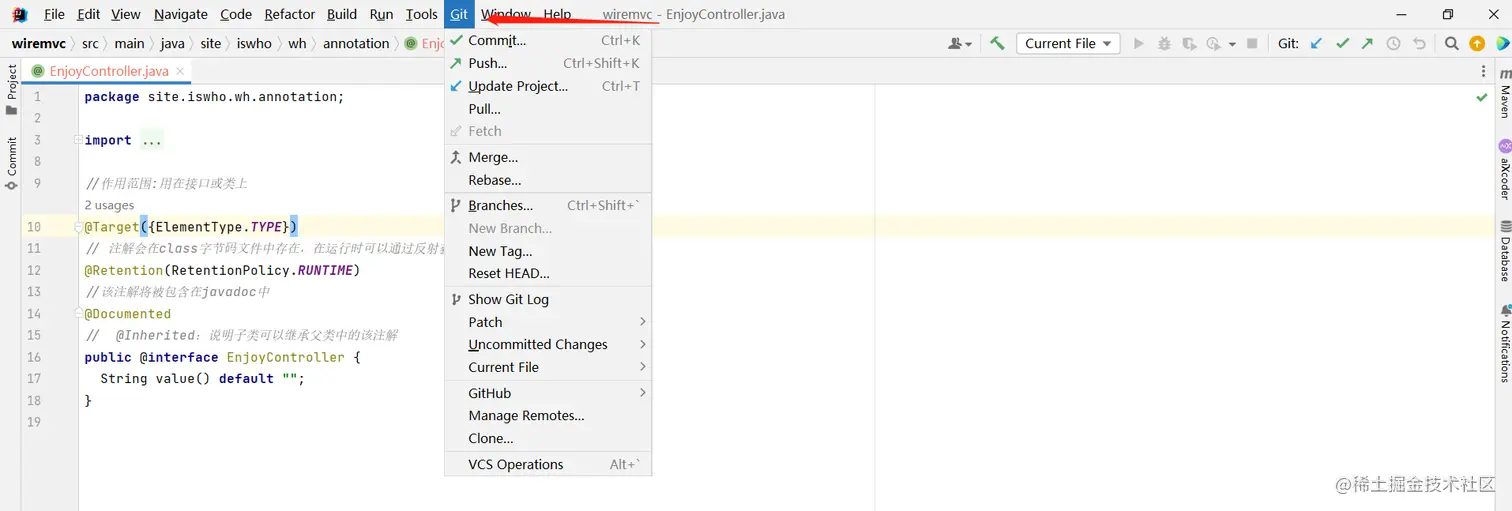The width and height of the screenshot is (1512, 511).
Task: Open the Commit tool window sidebar
Action: coord(11,163)
